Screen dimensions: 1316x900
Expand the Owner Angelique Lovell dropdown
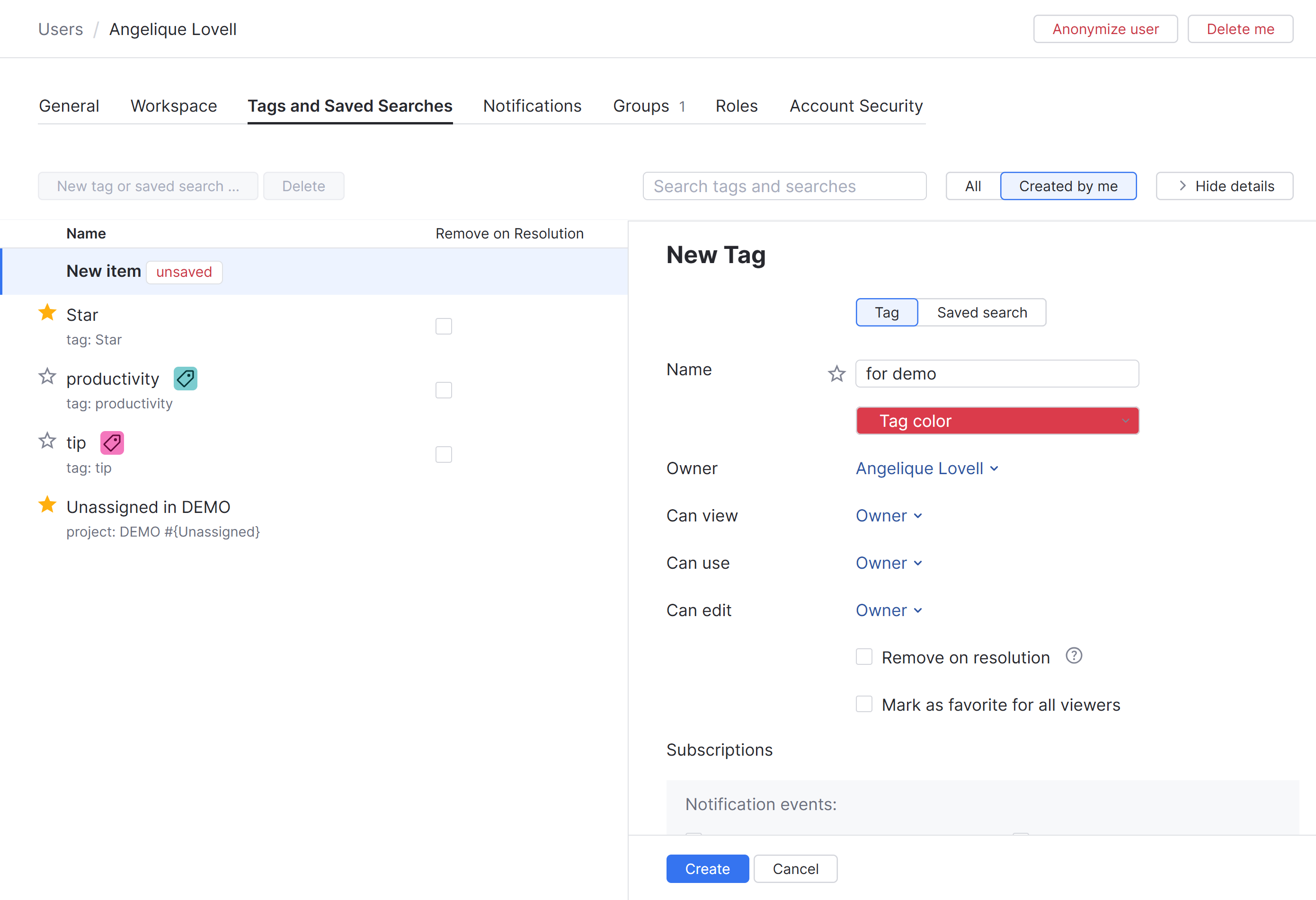[927, 468]
